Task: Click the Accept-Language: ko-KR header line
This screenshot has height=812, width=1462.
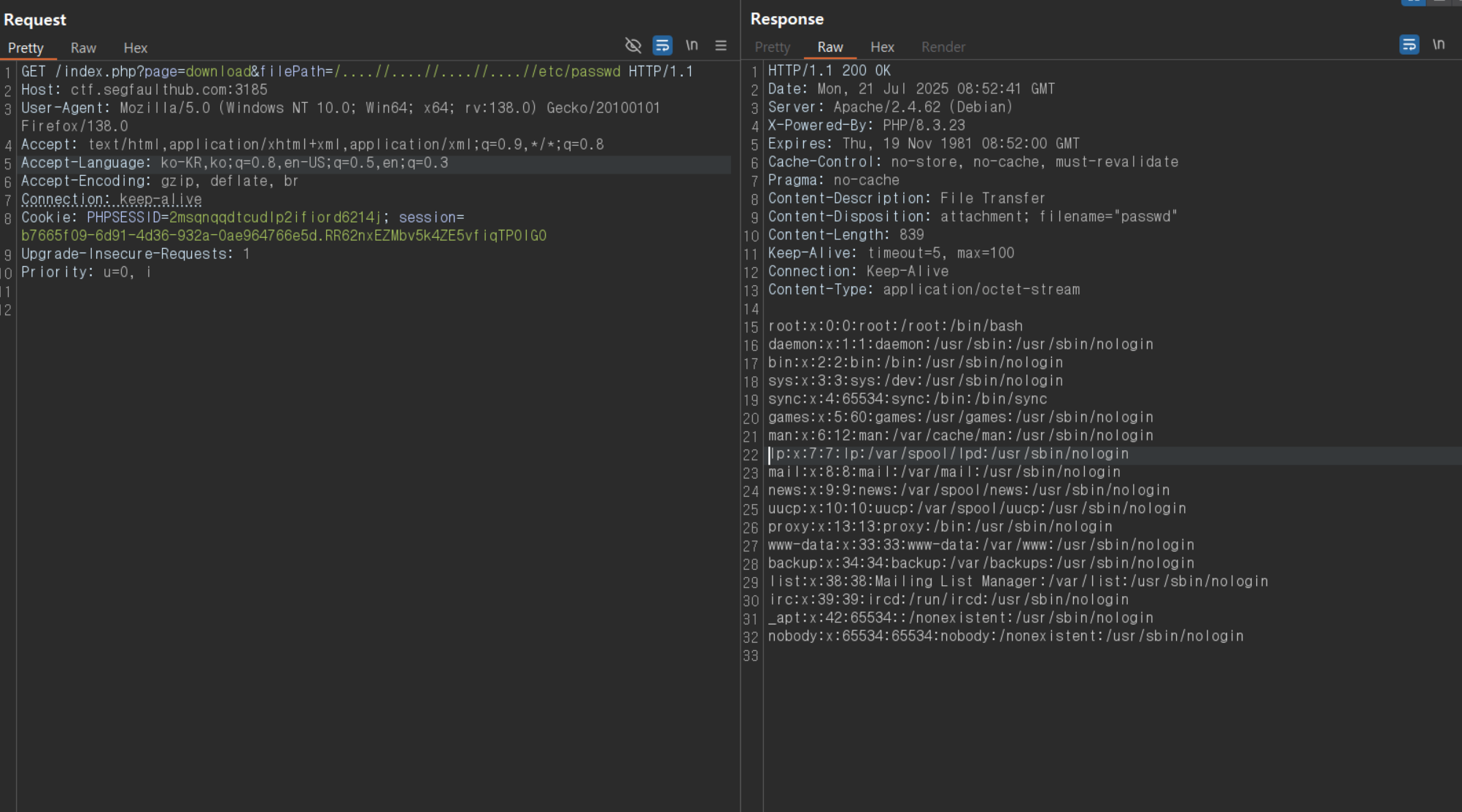Action: (235, 163)
